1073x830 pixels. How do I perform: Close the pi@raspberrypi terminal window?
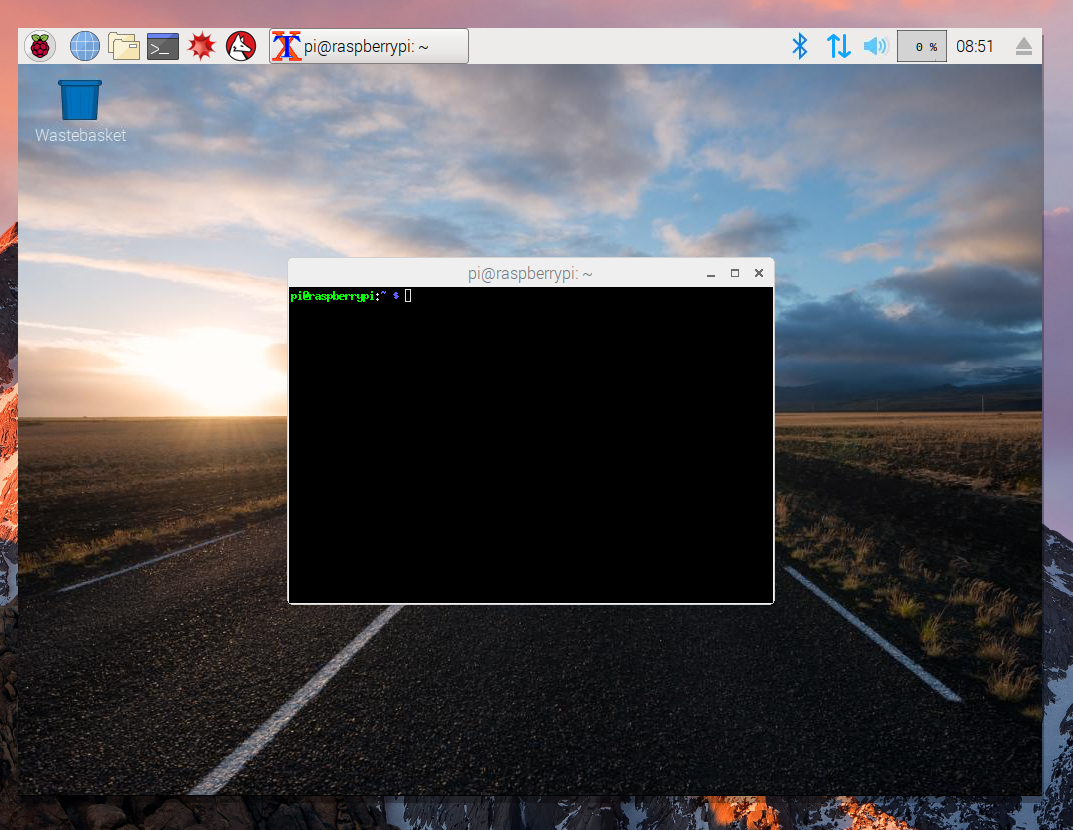click(x=759, y=273)
